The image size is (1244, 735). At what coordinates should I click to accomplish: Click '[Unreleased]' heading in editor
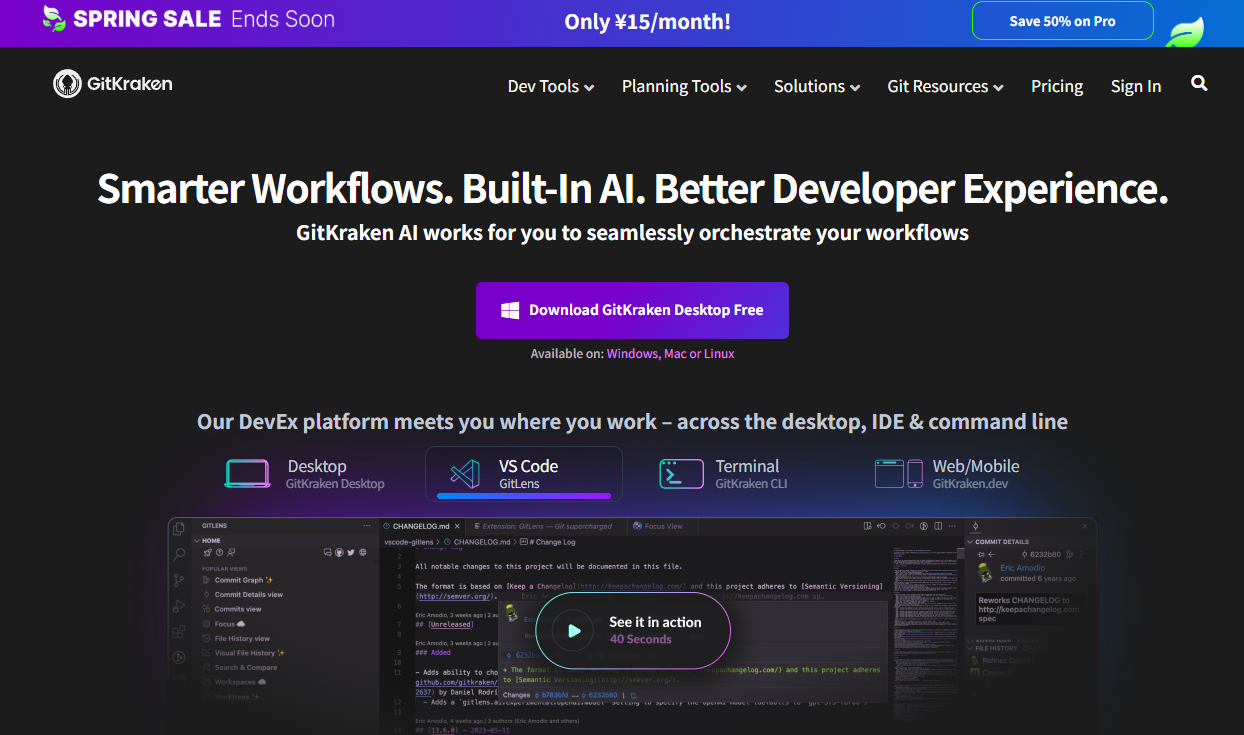coord(452,624)
